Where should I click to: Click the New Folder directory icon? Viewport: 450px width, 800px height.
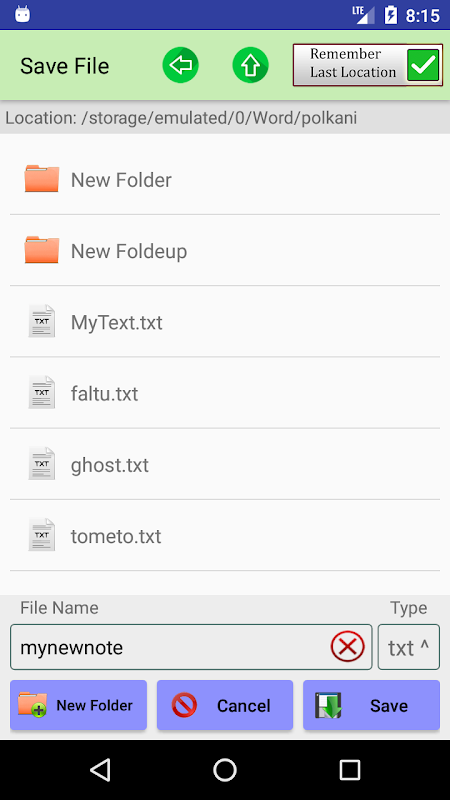coord(42,179)
